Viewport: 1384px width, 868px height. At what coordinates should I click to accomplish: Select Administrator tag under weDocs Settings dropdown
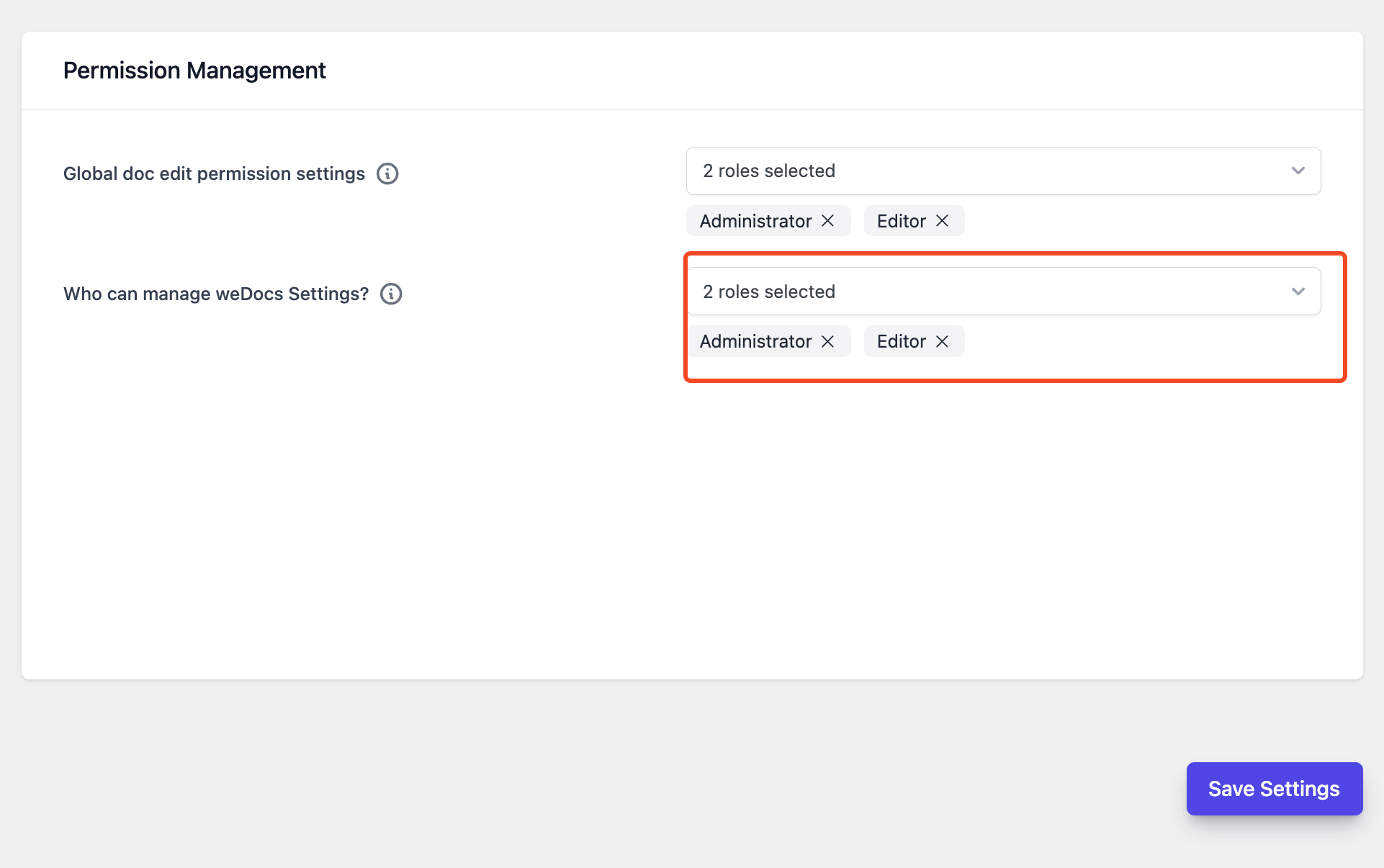pos(755,341)
